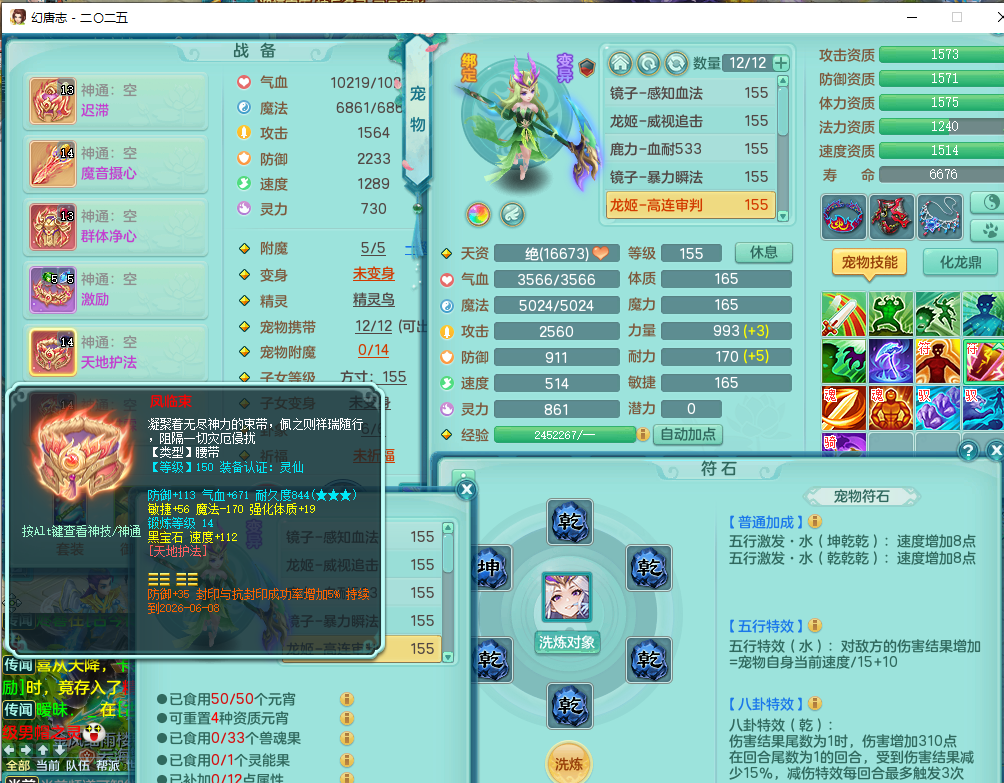
Task: Select pet 镜子-暴力瞬法 in list
Action: pyautogui.click(x=690, y=177)
